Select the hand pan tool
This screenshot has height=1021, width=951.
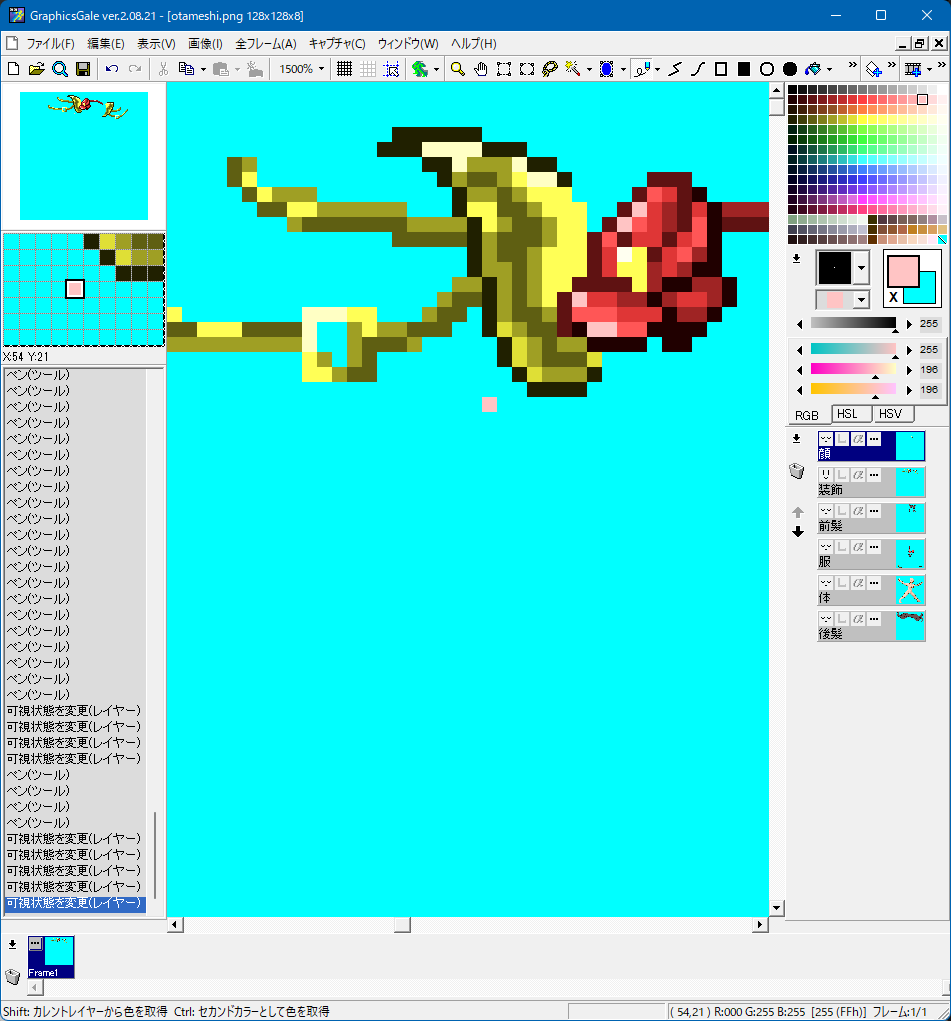click(x=481, y=69)
